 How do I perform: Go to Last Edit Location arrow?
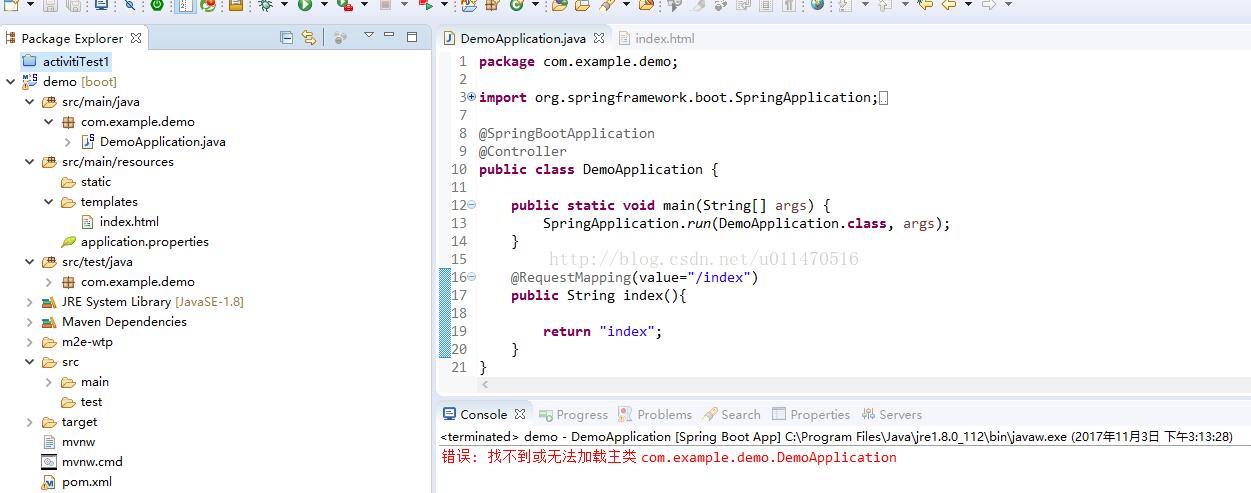tap(925, 5)
